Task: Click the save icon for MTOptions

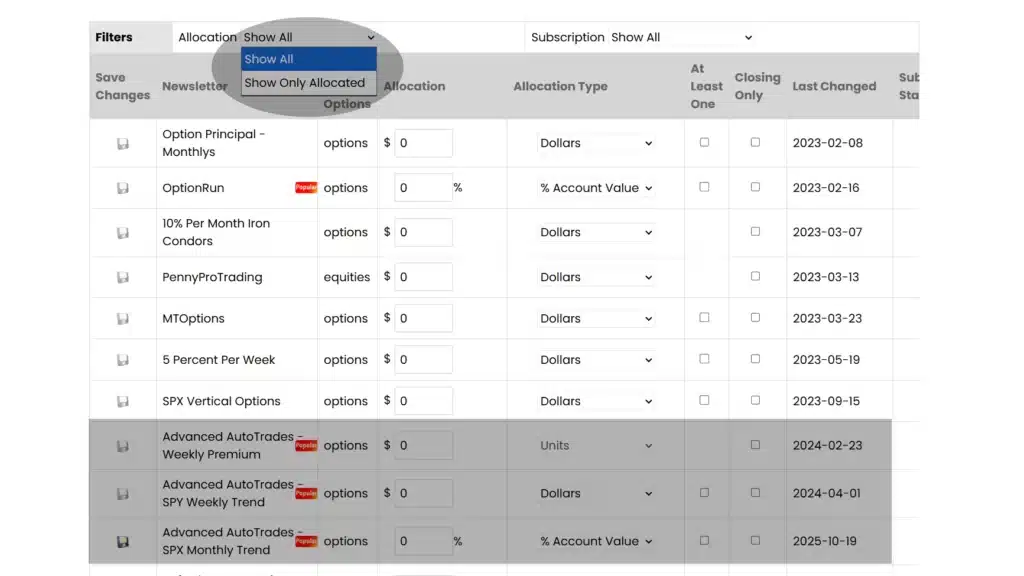Action: 122,318
